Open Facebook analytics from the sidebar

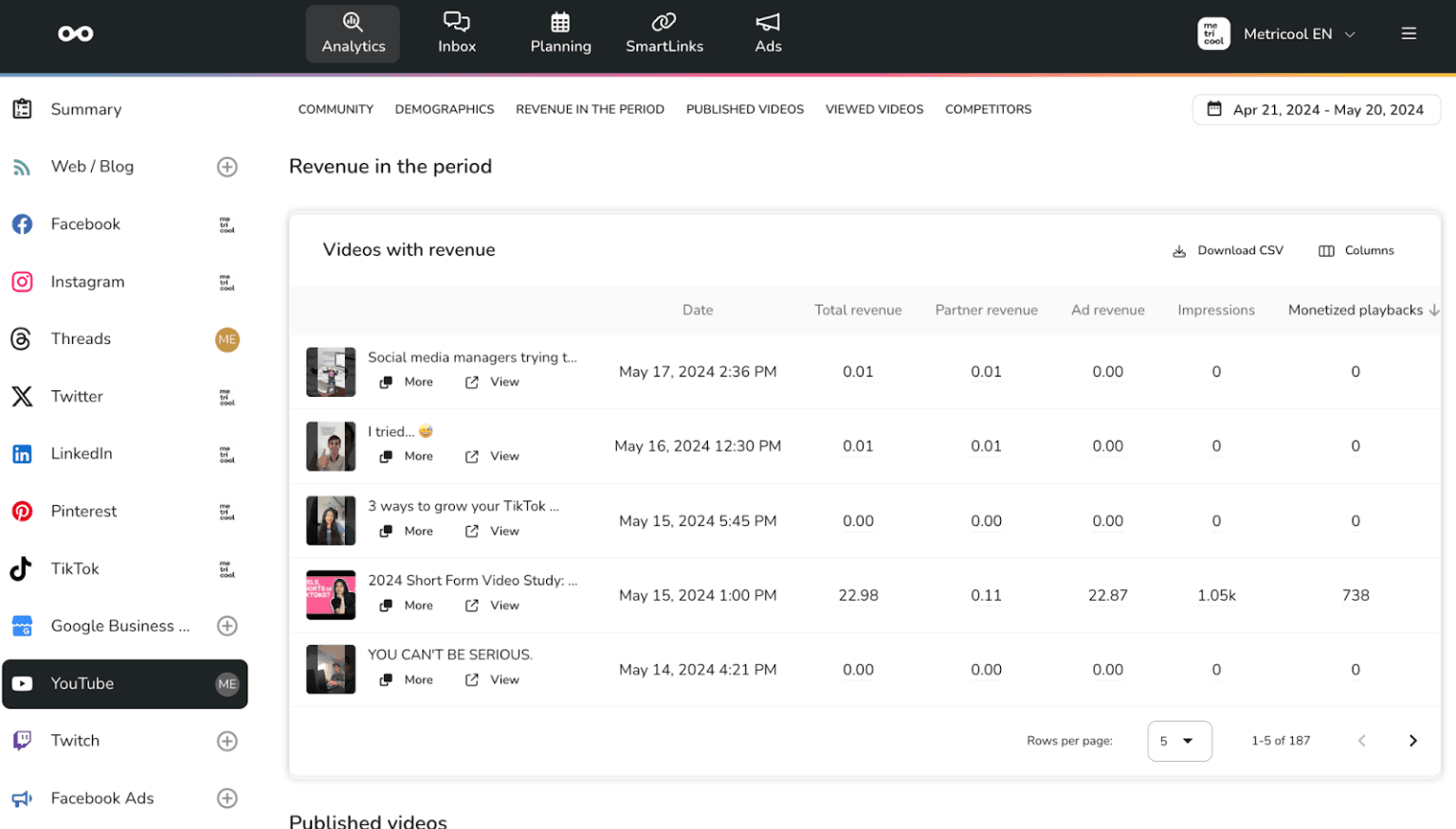(85, 224)
